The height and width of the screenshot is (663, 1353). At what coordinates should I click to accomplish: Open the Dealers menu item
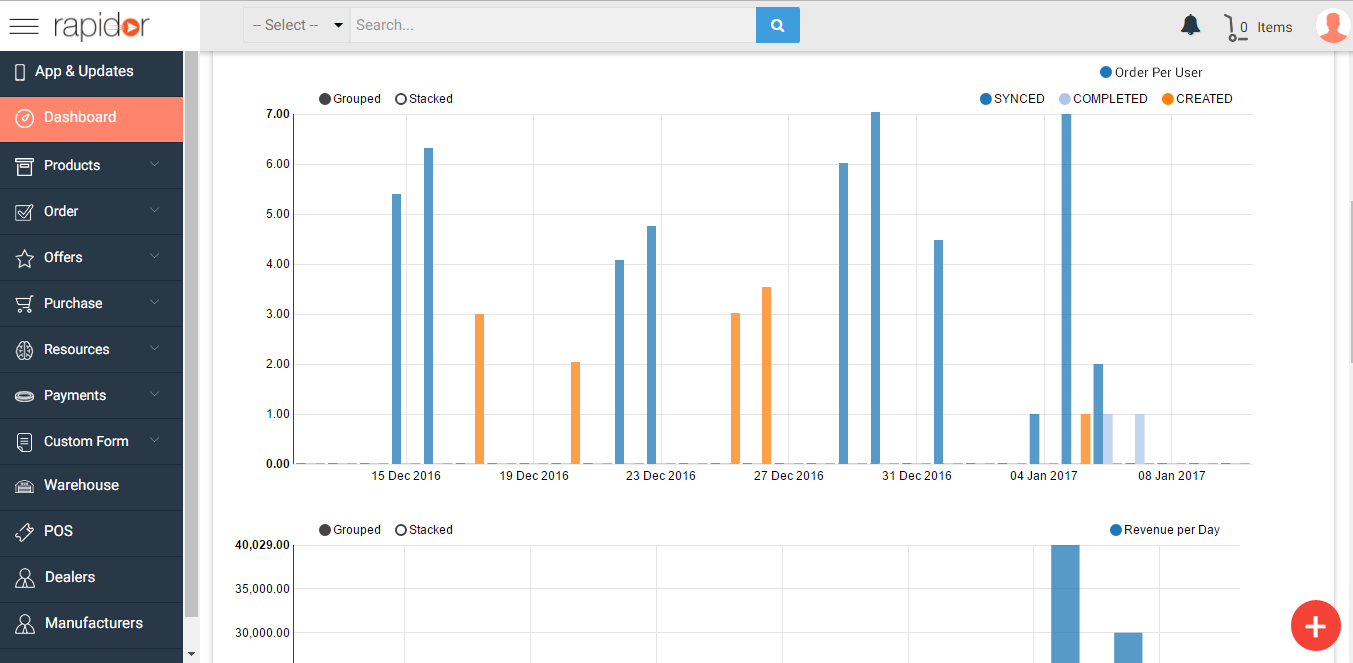pos(70,577)
